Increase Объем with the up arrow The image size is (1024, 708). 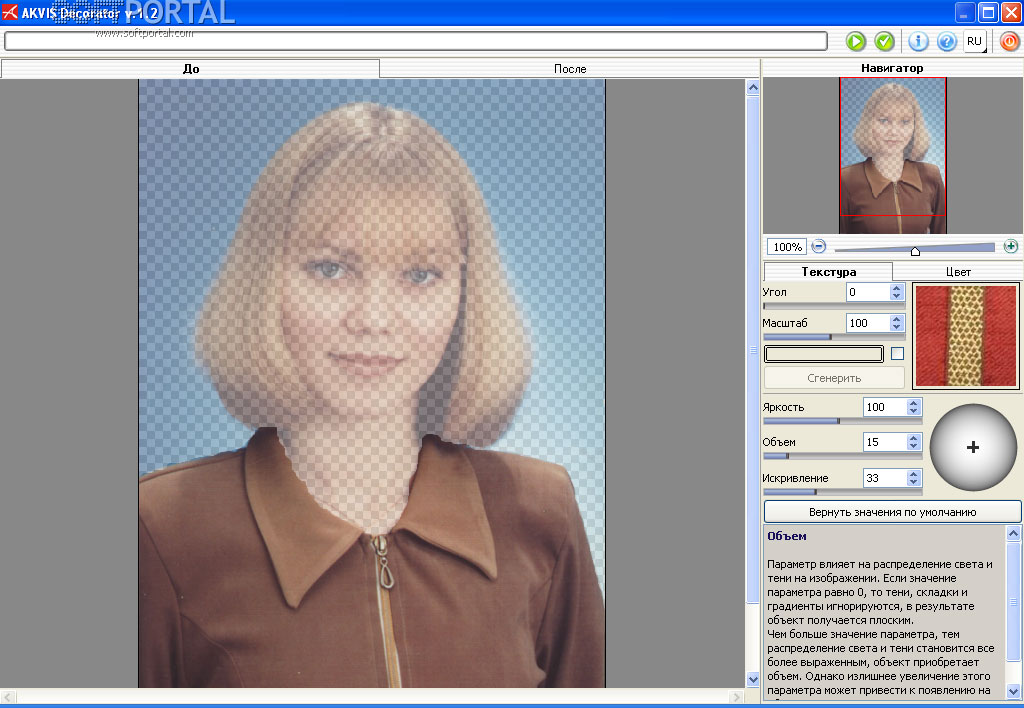coord(914,438)
